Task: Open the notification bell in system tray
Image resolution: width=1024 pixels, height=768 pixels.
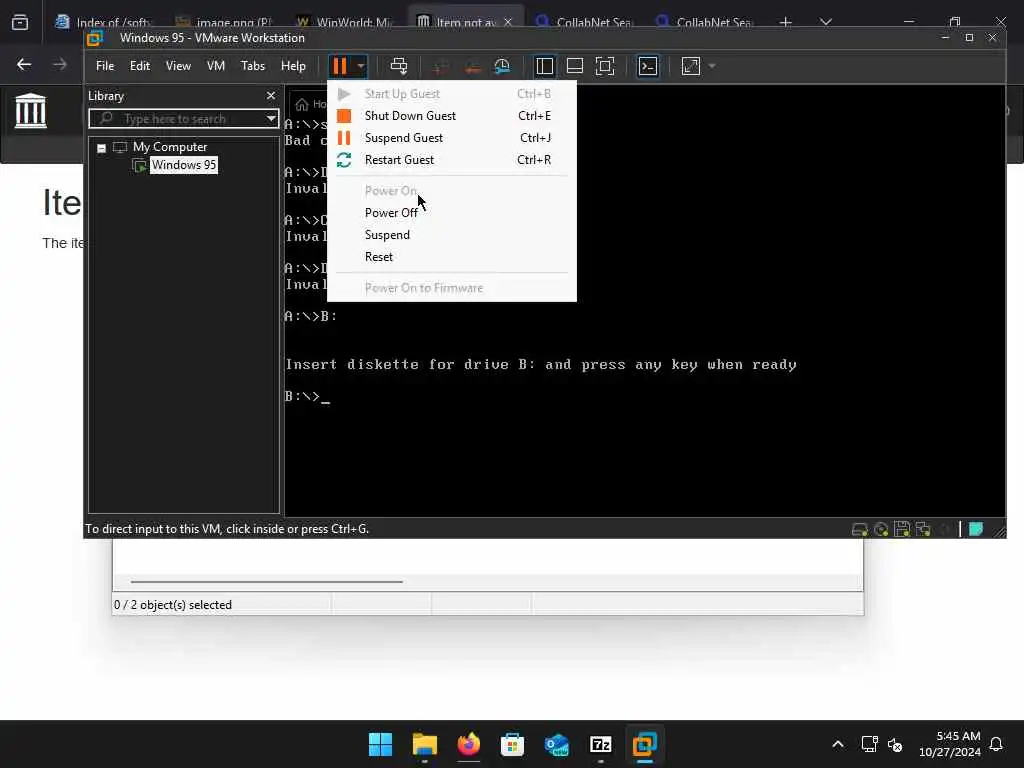Action: [x=997, y=744]
